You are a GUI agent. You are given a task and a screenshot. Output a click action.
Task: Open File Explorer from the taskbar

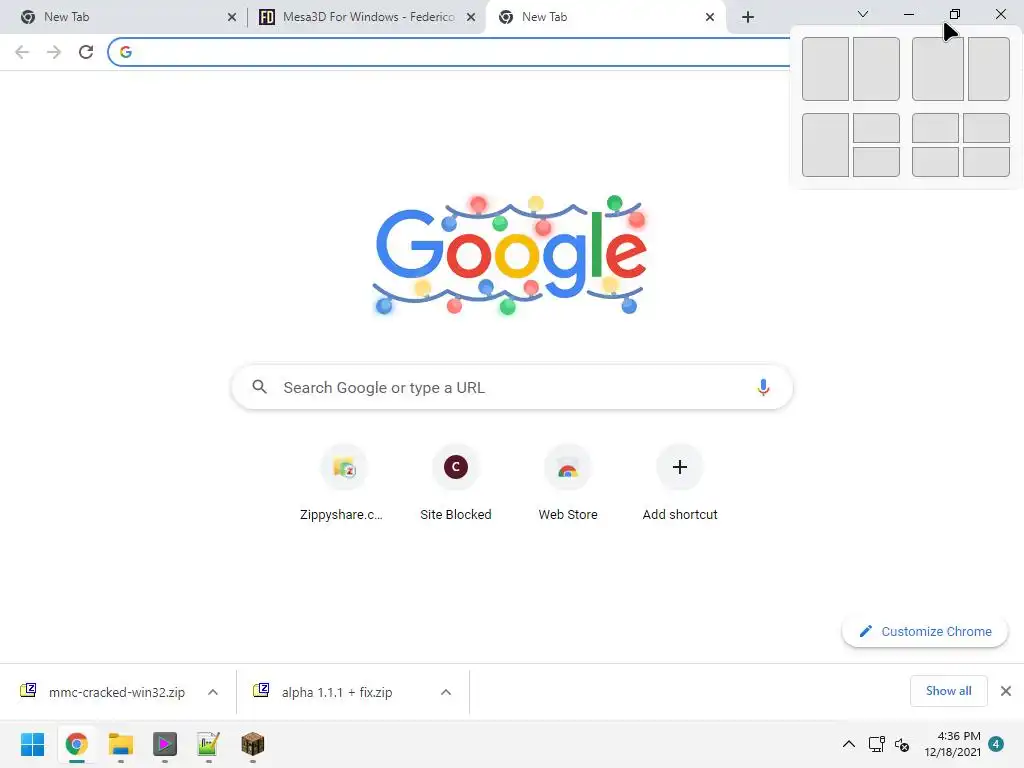point(121,744)
